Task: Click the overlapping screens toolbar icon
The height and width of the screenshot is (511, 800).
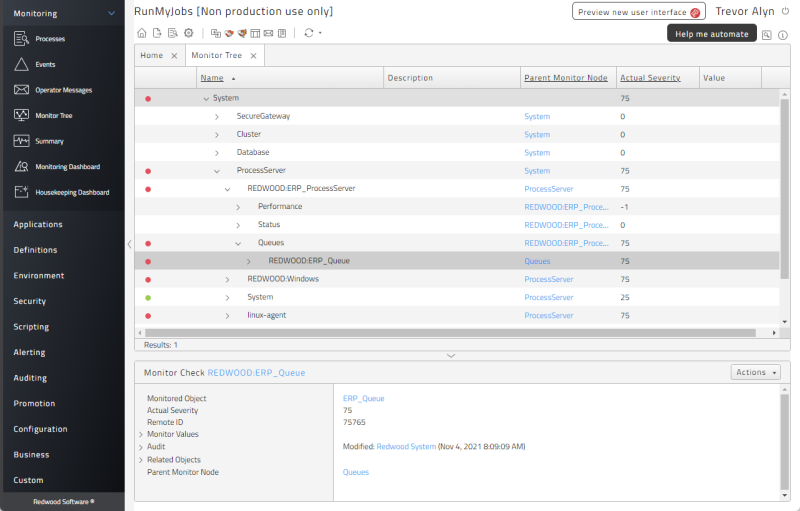Action: coord(216,33)
